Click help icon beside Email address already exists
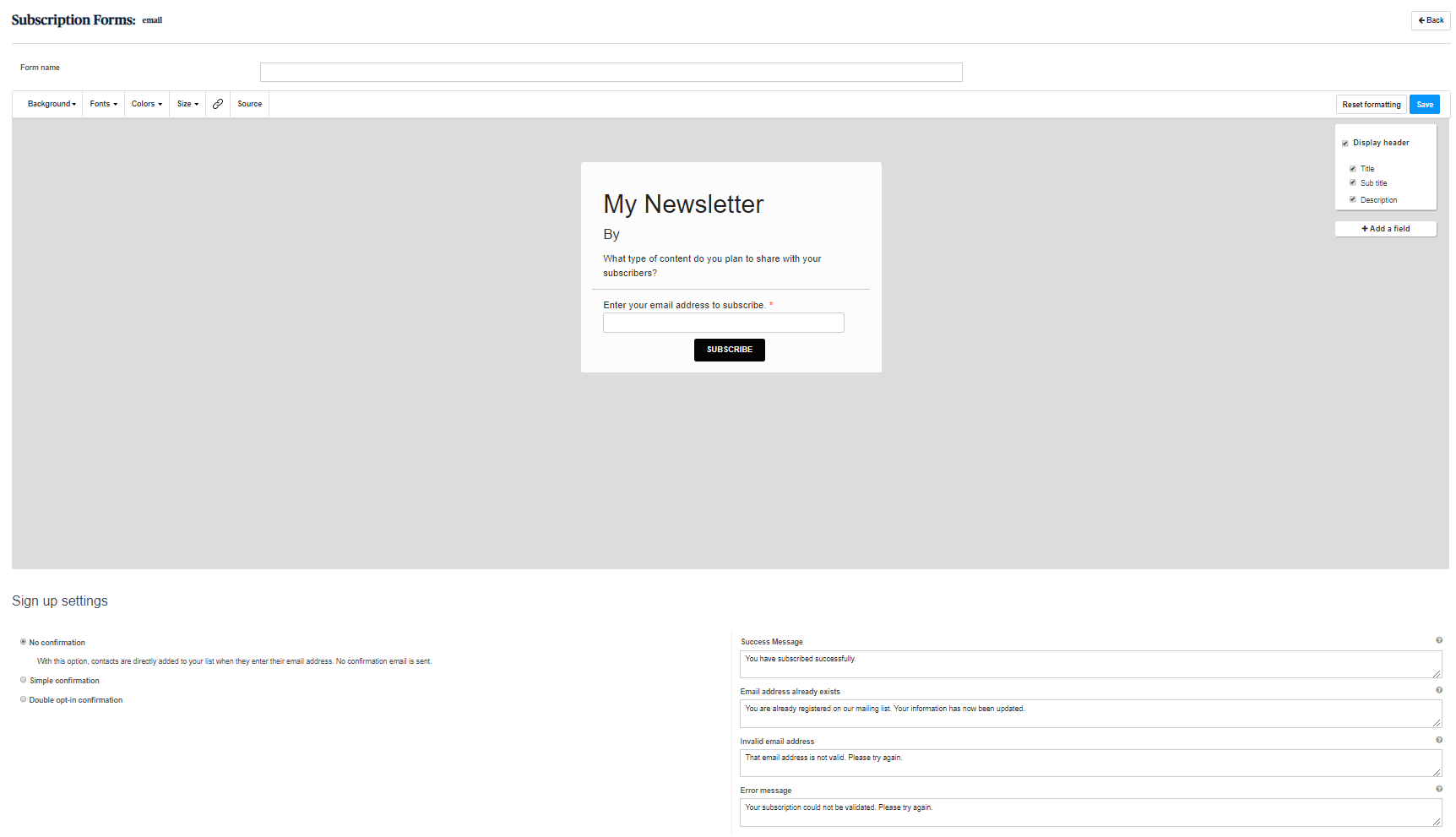1456x837 pixels. click(x=1439, y=690)
